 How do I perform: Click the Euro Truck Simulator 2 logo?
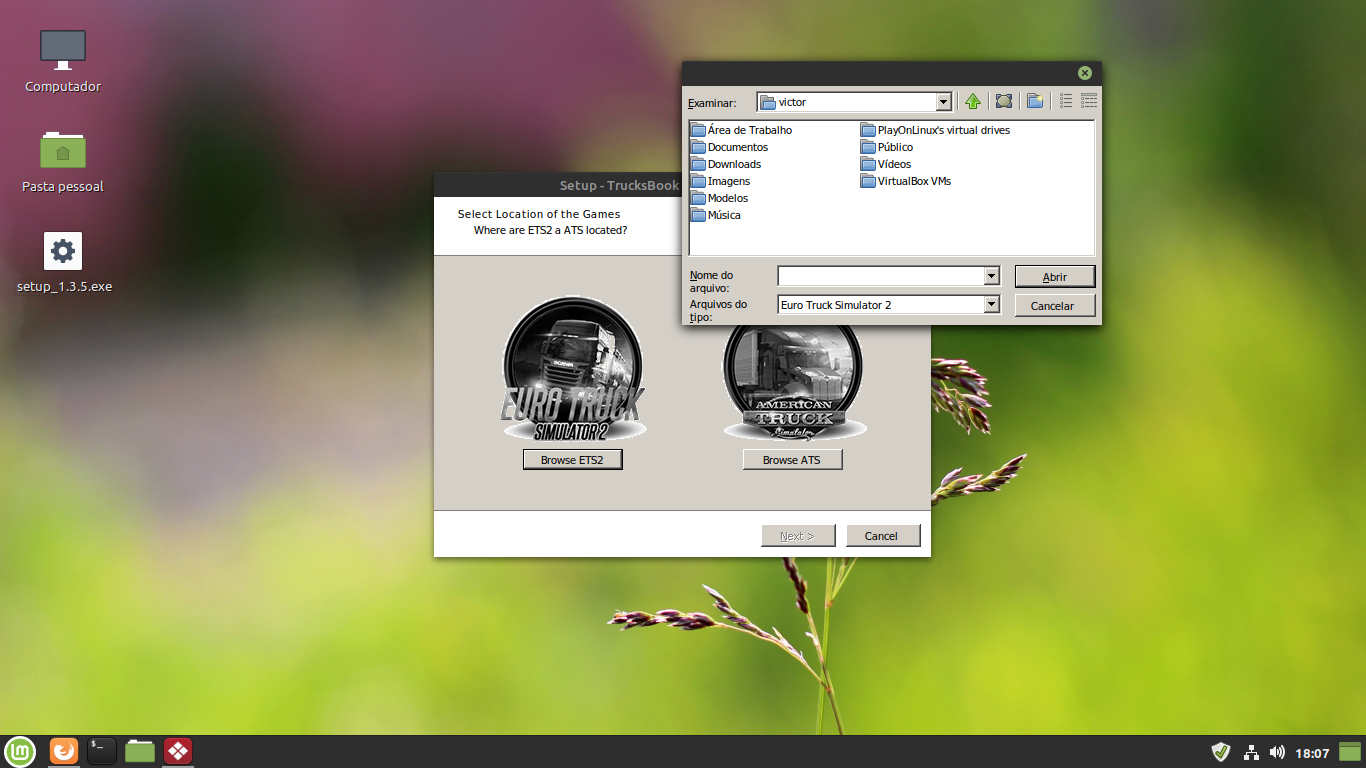coord(573,369)
